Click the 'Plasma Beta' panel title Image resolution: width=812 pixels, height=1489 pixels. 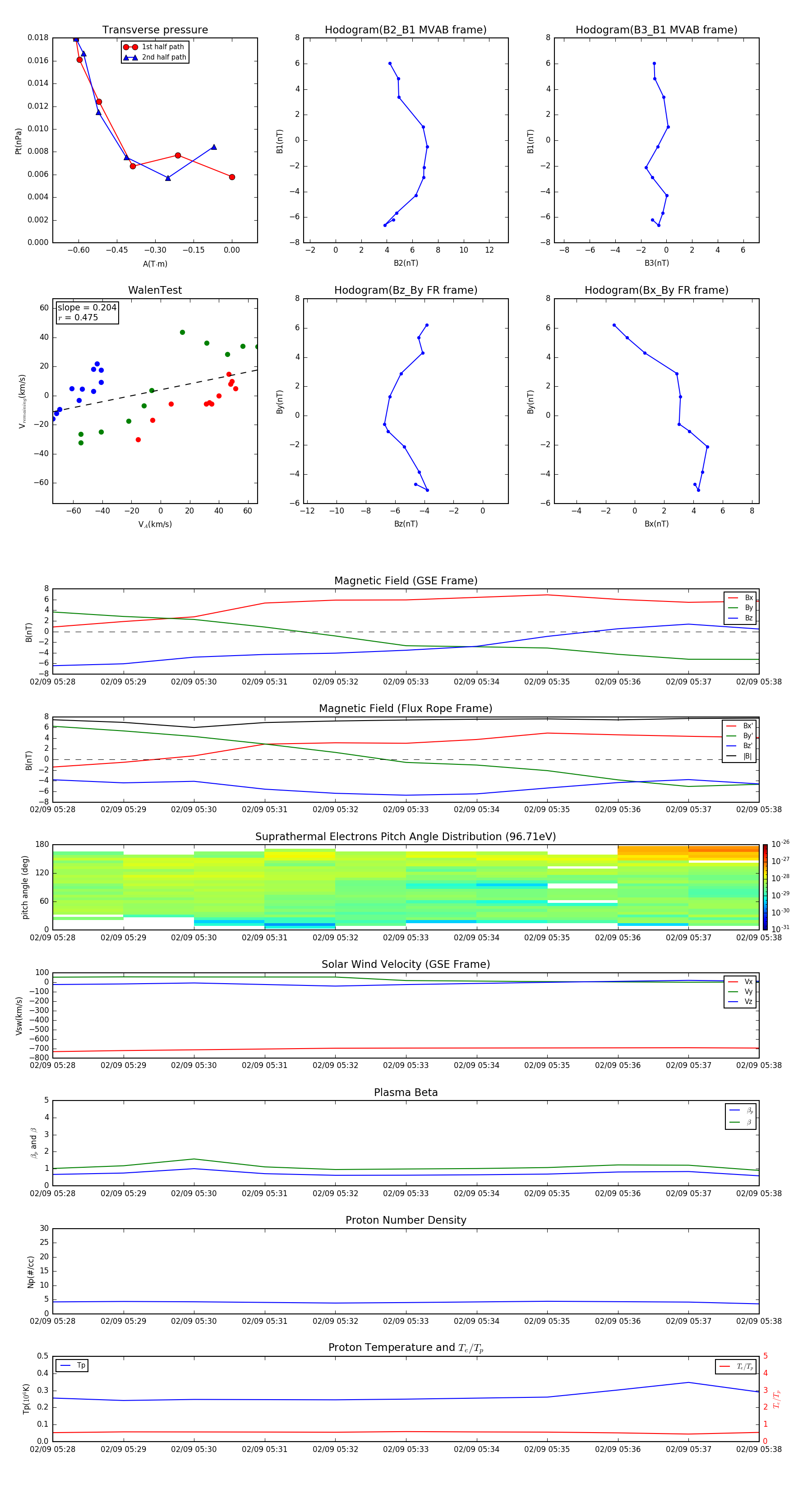coord(406,1092)
